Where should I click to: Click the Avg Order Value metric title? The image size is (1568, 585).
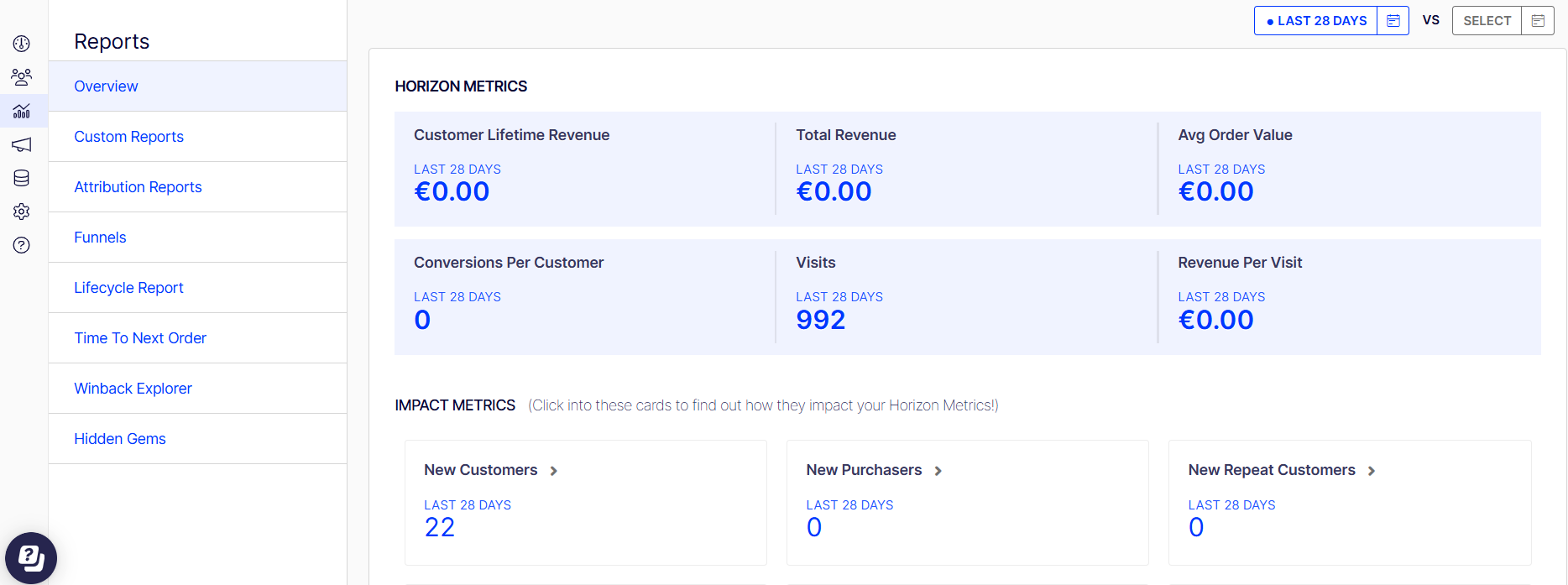(x=1236, y=135)
